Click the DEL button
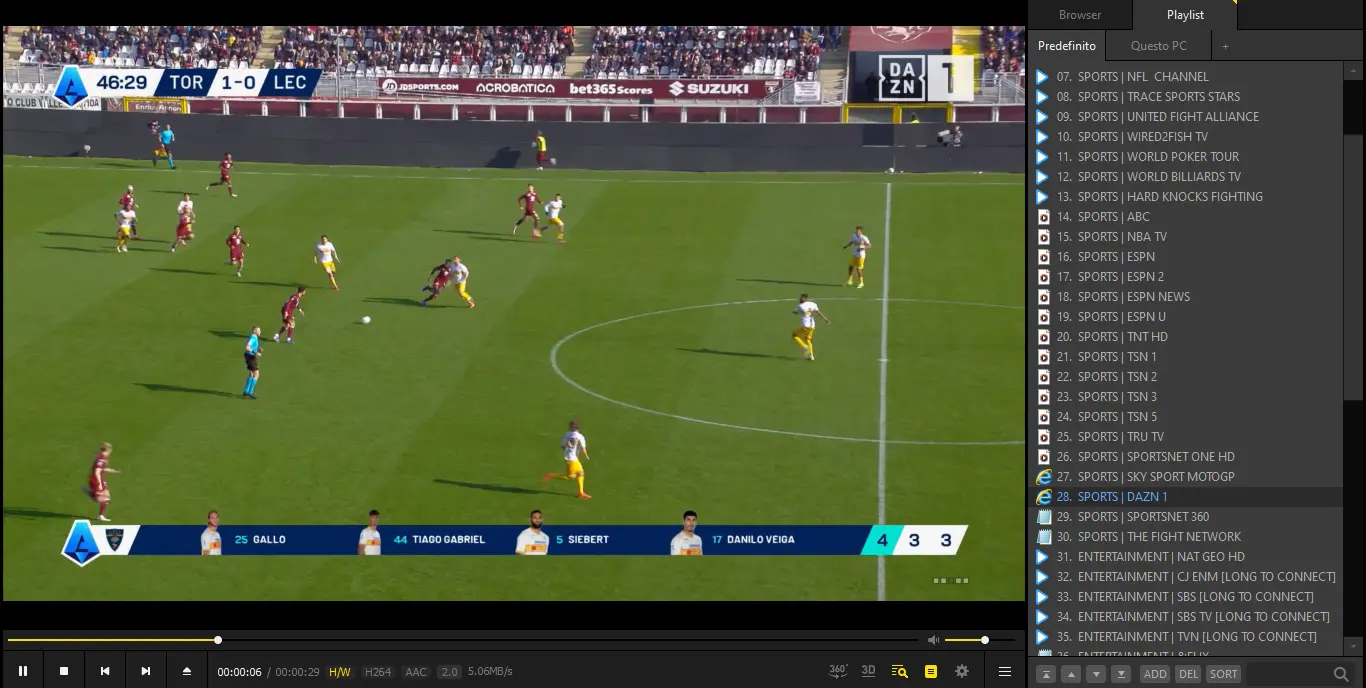Screen dimensions: 1366x688 click(x=1187, y=674)
